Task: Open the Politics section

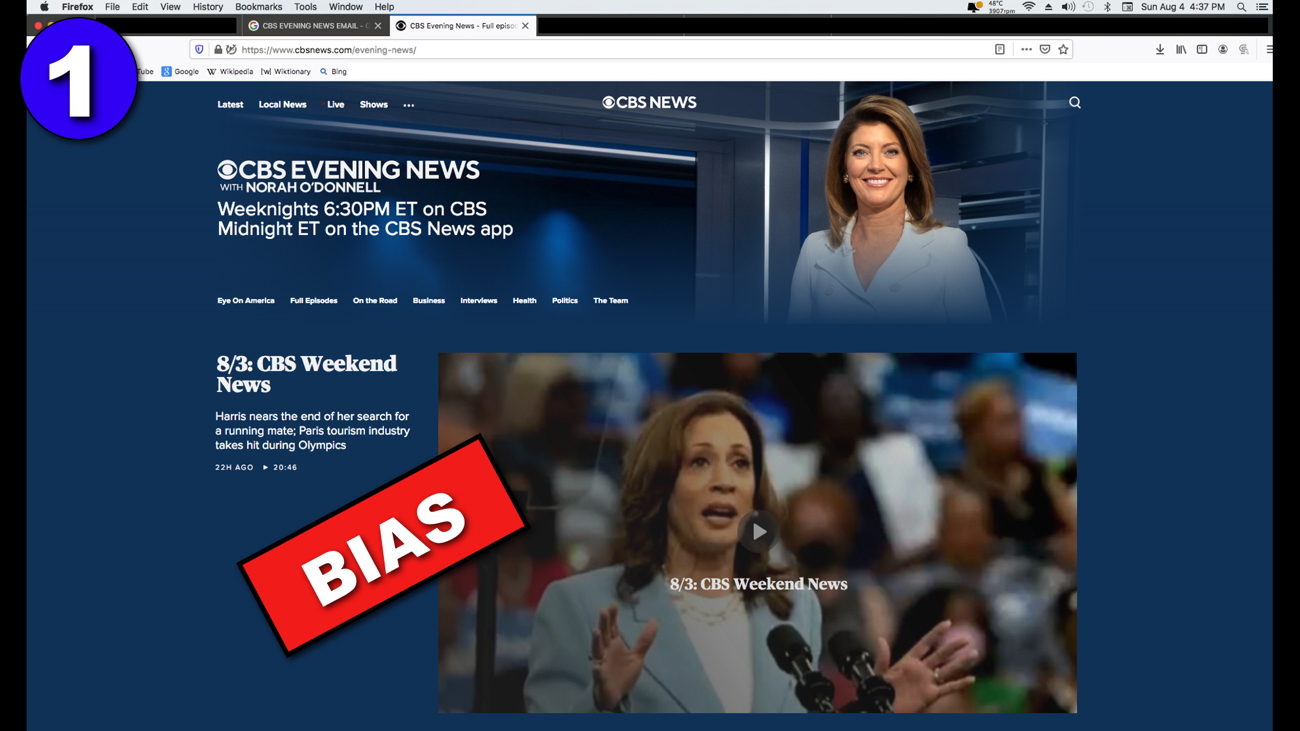Action: click(x=564, y=301)
